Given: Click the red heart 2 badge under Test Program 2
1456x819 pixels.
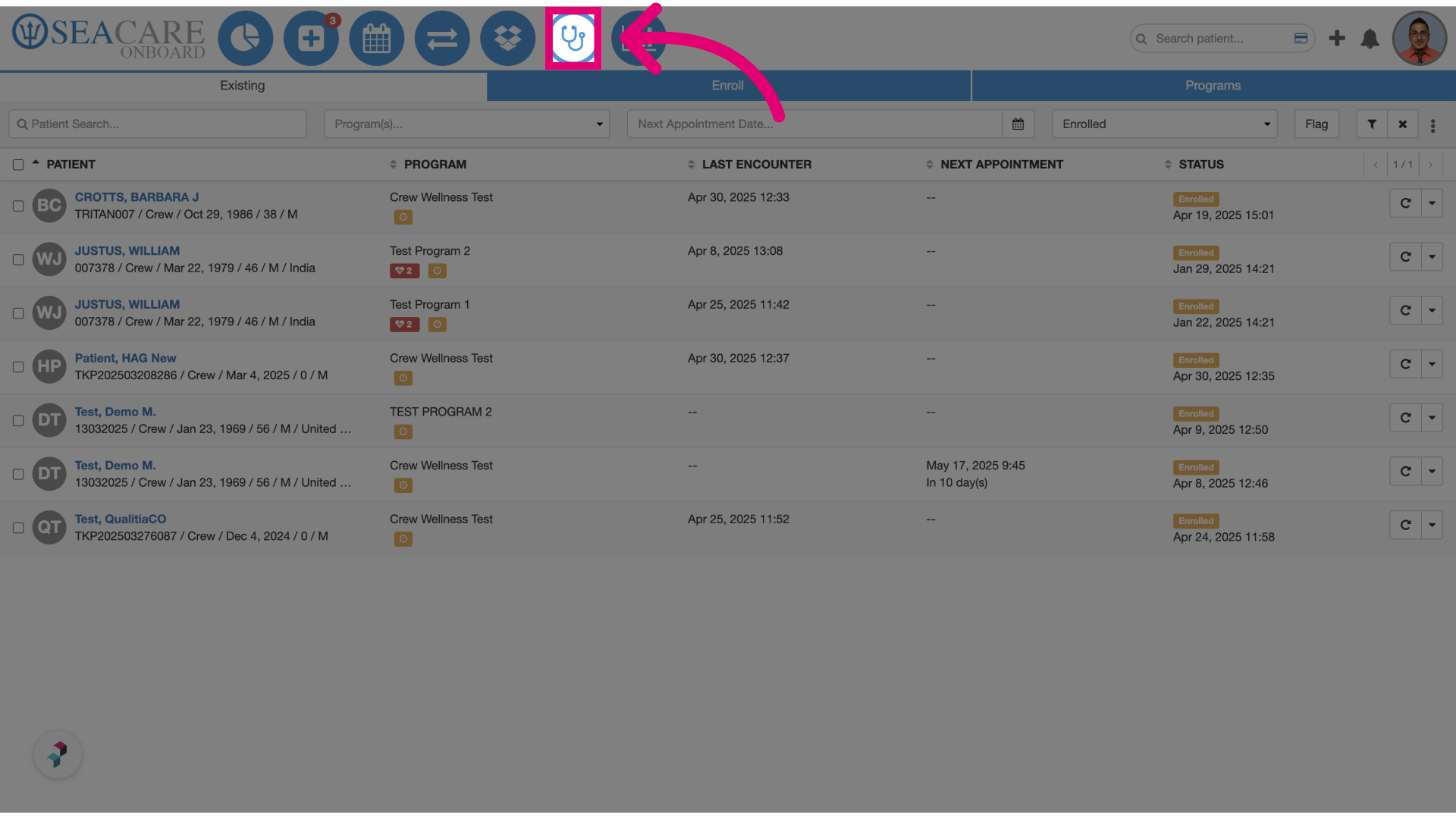Looking at the screenshot, I should click(404, 271).
